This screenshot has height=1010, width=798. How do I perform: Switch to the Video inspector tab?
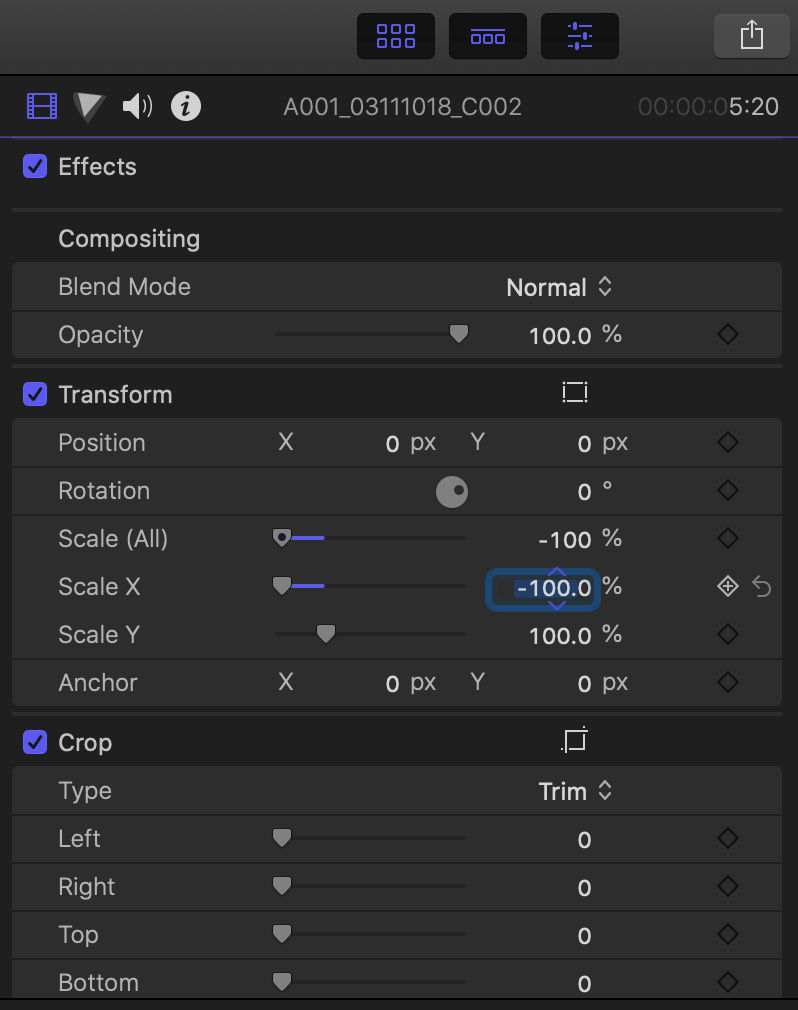(43, 106)
